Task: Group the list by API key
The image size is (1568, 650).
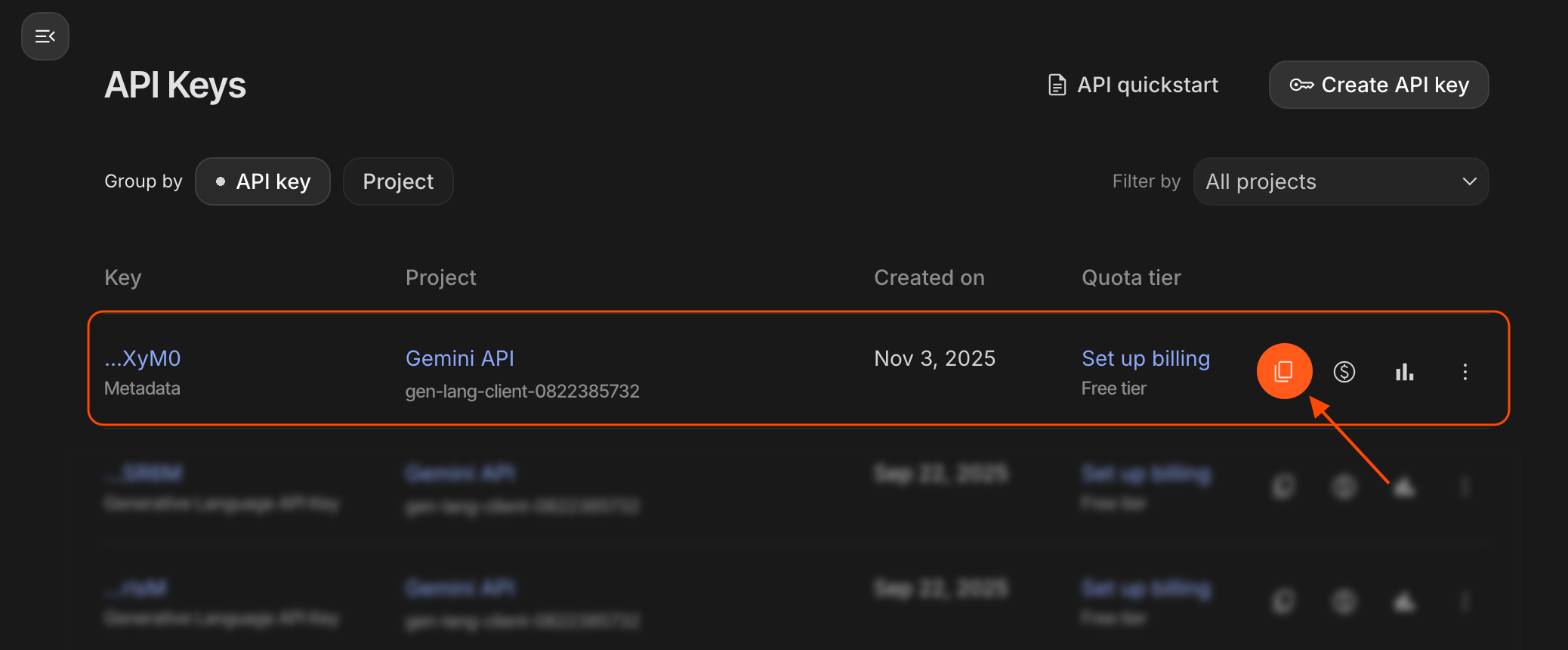Action: click(263, 181)
